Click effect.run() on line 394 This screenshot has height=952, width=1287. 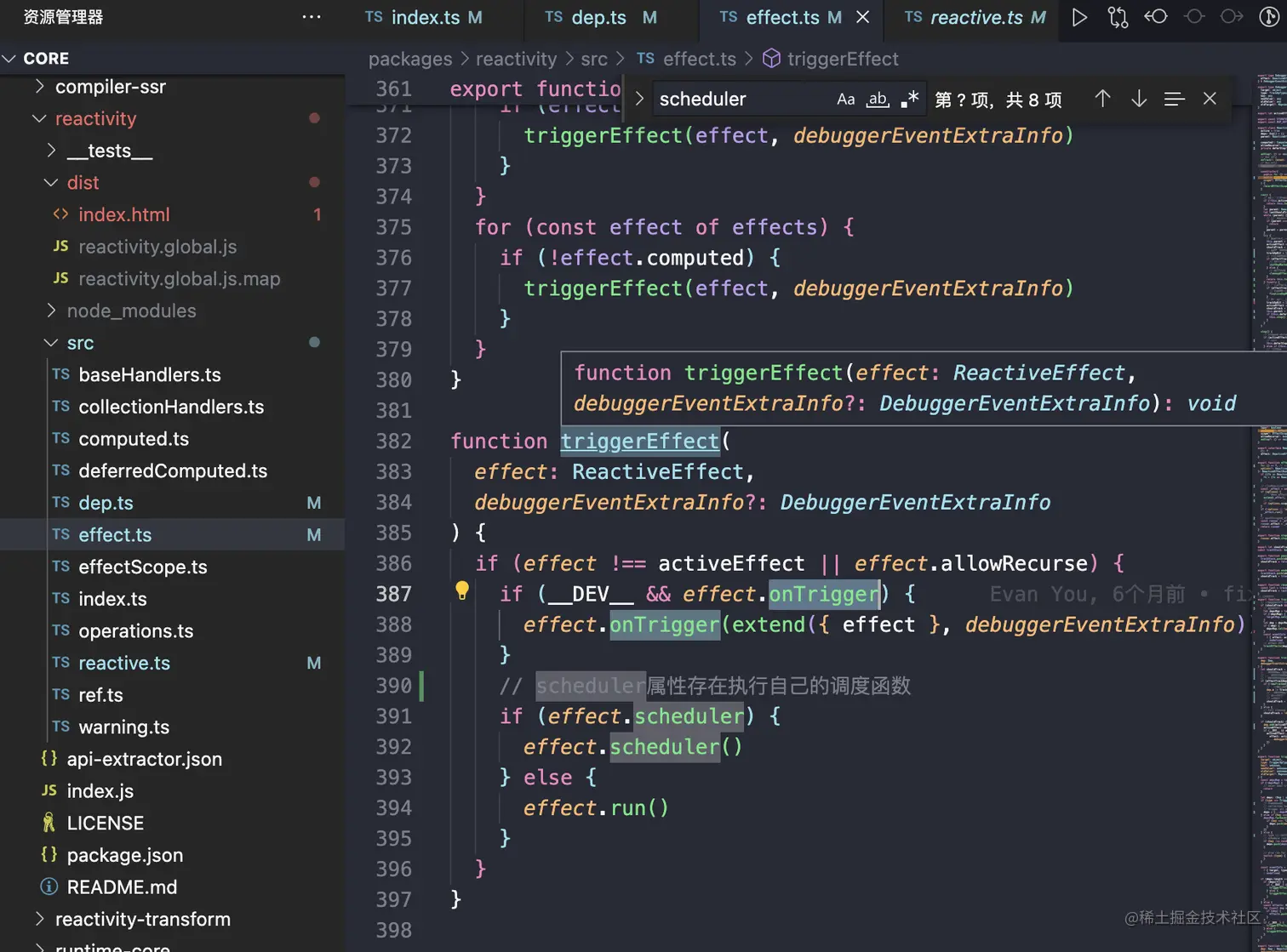tap(596, 807)
